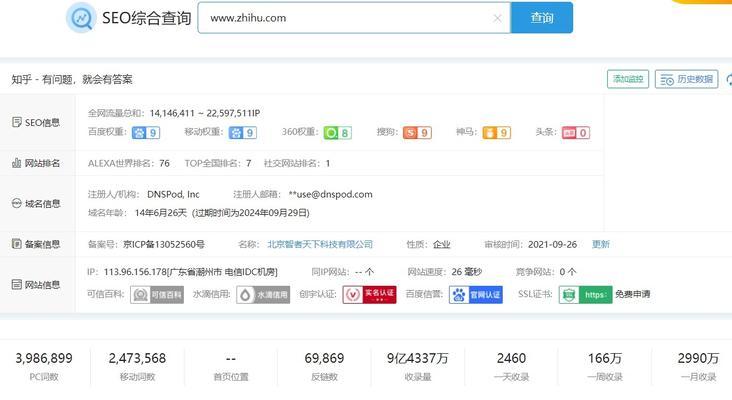The image size is (732, 400).
Task: Click the 实名认证 创宇 badge
Action: (x=369, y=295)
